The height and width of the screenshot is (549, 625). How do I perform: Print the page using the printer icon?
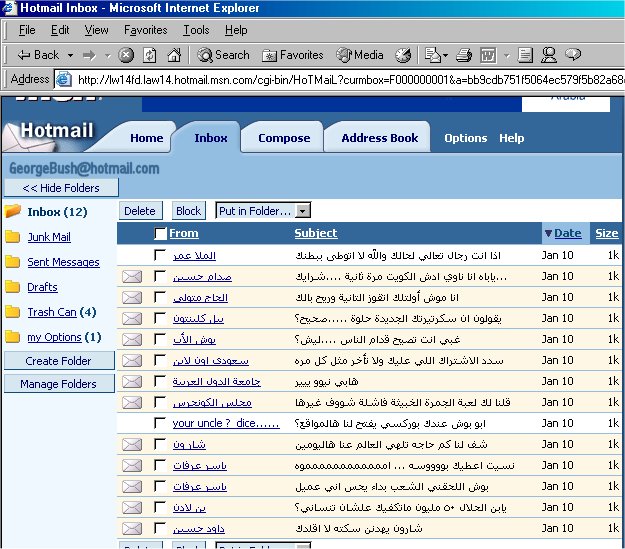pyautogui.click(x=464, y=55)
